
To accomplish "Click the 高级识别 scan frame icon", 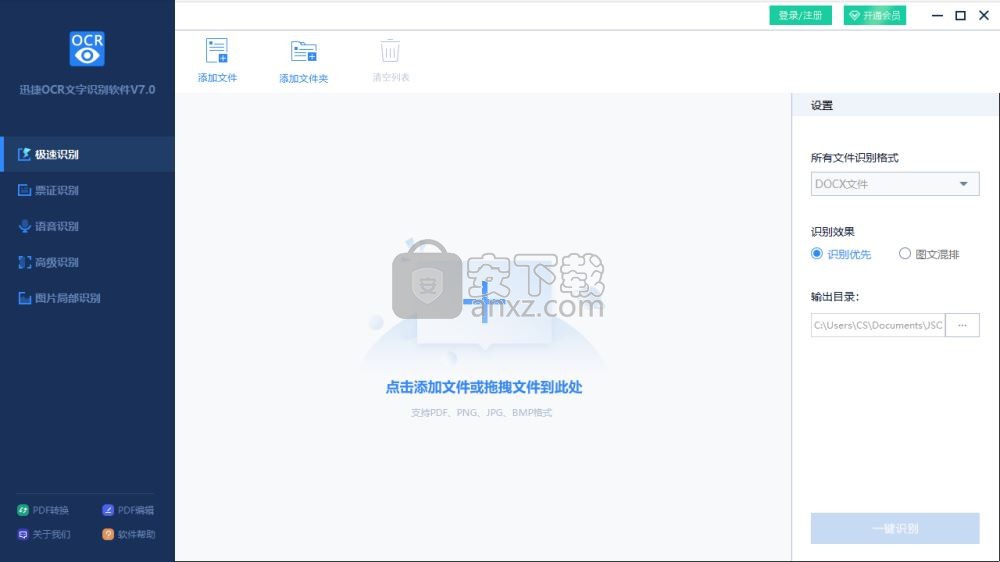I will click(24, 262).
